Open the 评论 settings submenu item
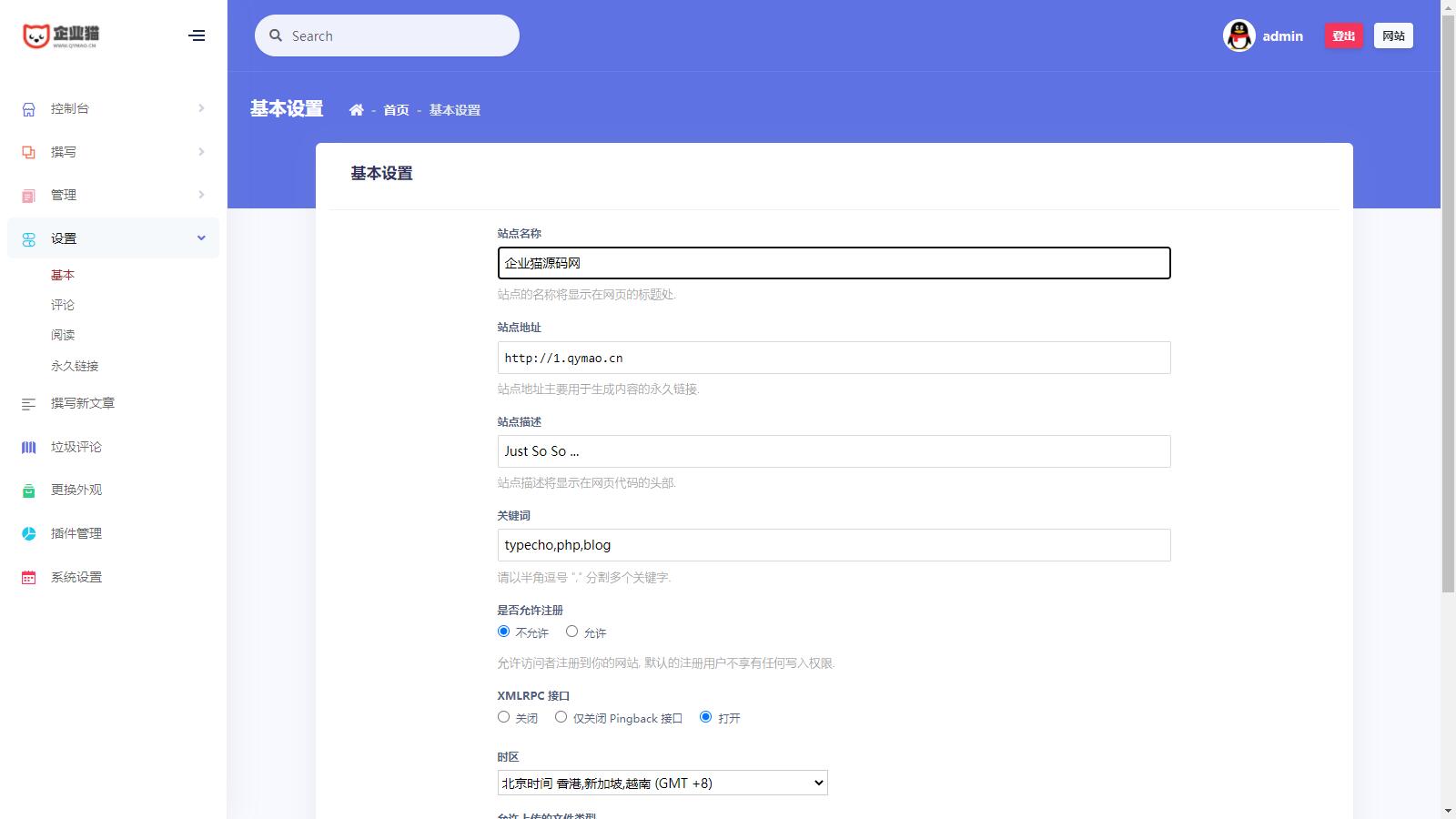The width and height of the screenshot is (1456, 819). click(x=63, y=305)
